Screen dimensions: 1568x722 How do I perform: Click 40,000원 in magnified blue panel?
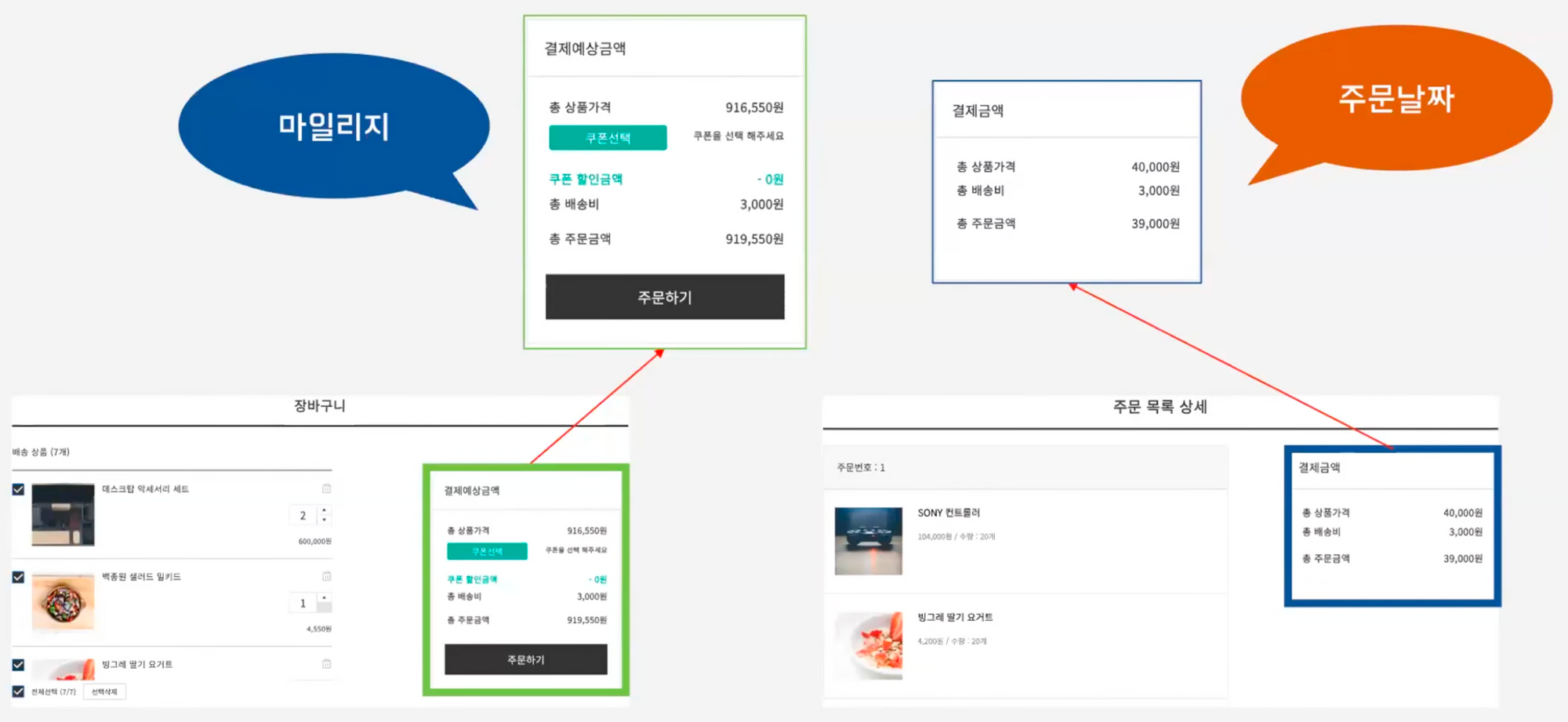tap(1155, 167)
